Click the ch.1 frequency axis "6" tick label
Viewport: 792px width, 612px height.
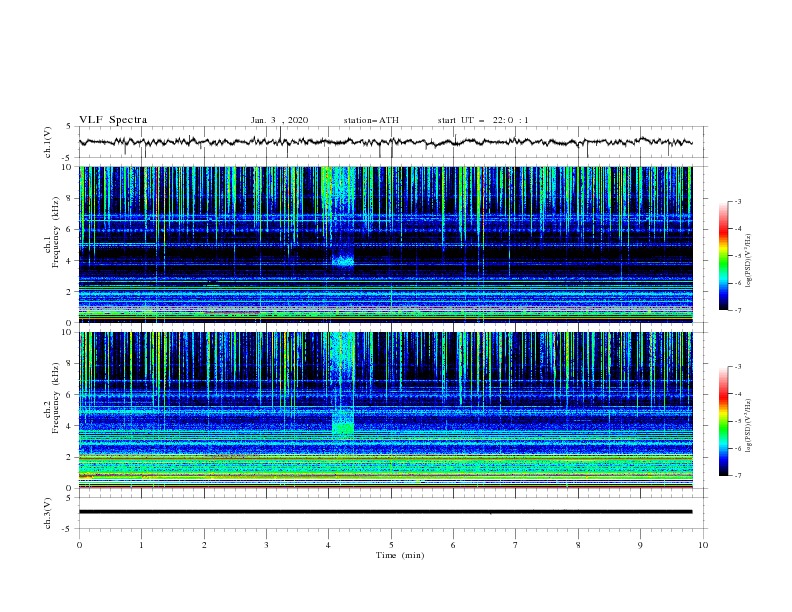point(69,229)
